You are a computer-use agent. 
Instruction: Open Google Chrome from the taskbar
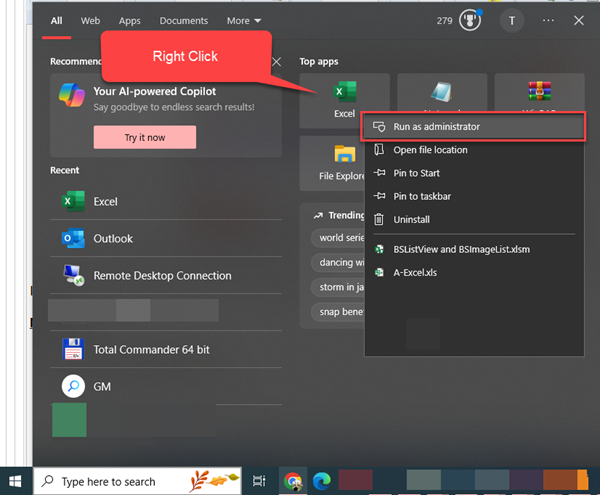(292, 481)
